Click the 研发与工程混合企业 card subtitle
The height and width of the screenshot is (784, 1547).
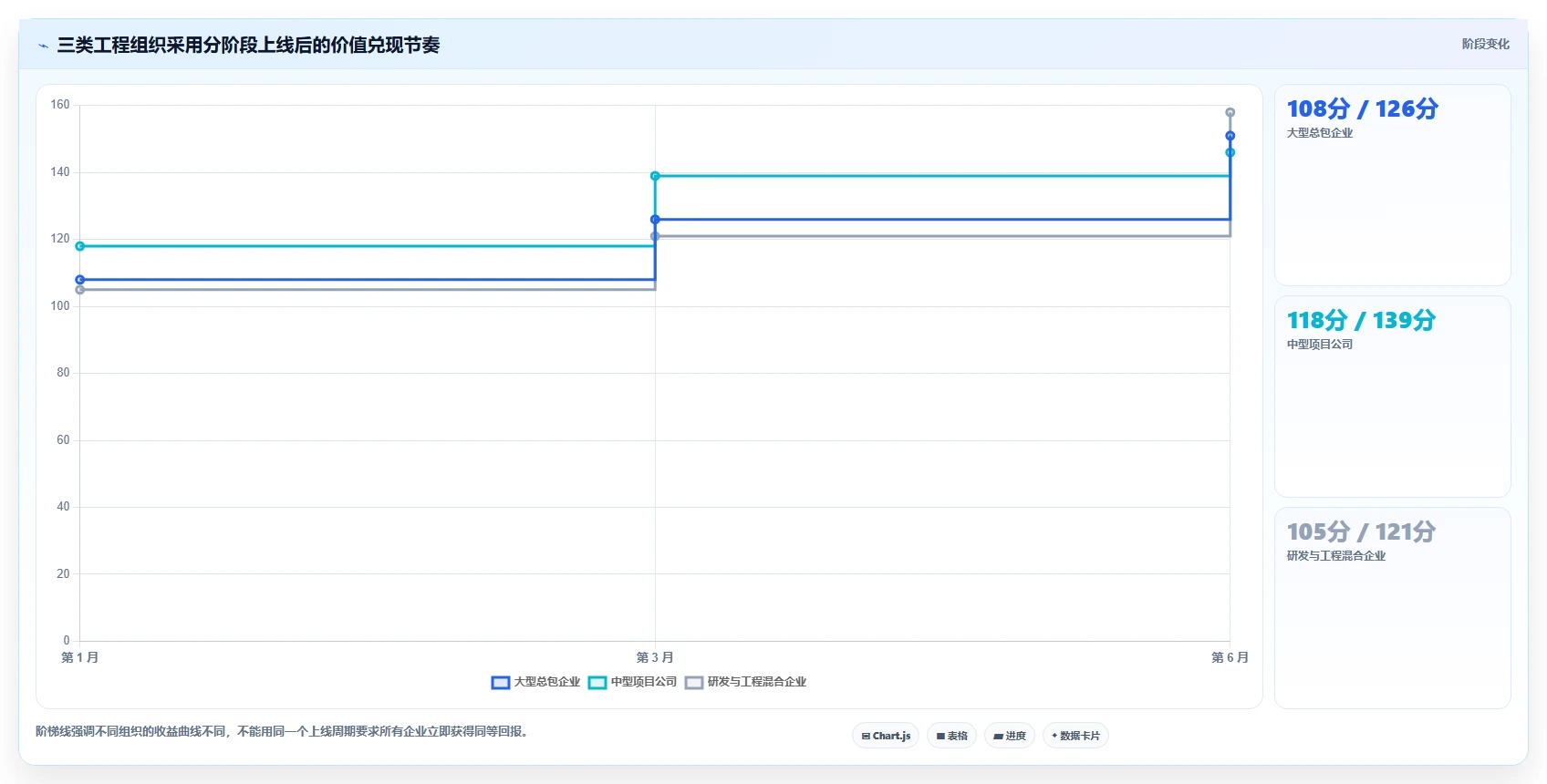point(1336,556)
